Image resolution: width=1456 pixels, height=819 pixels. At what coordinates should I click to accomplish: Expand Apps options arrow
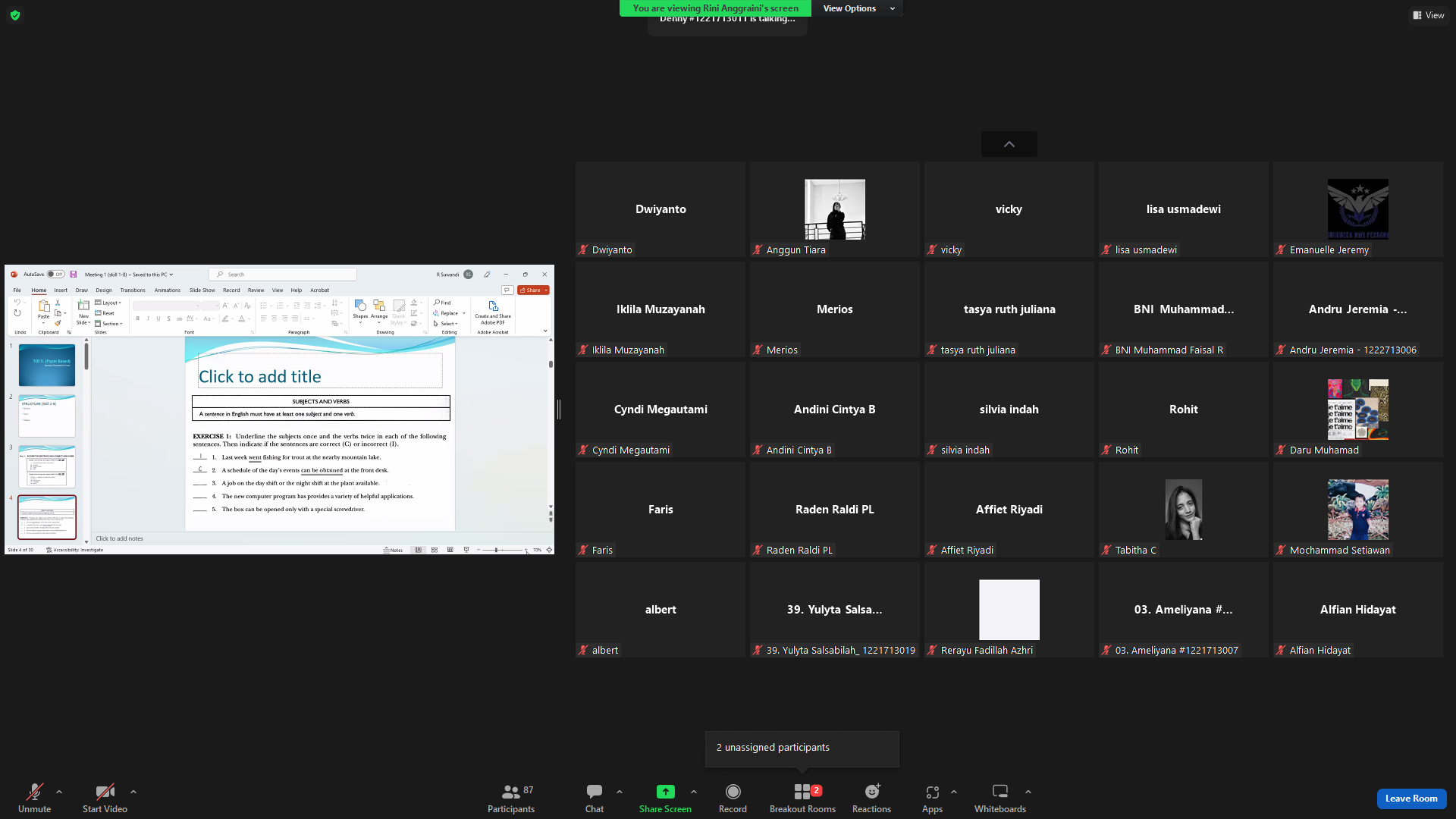(x=954, y=792)
